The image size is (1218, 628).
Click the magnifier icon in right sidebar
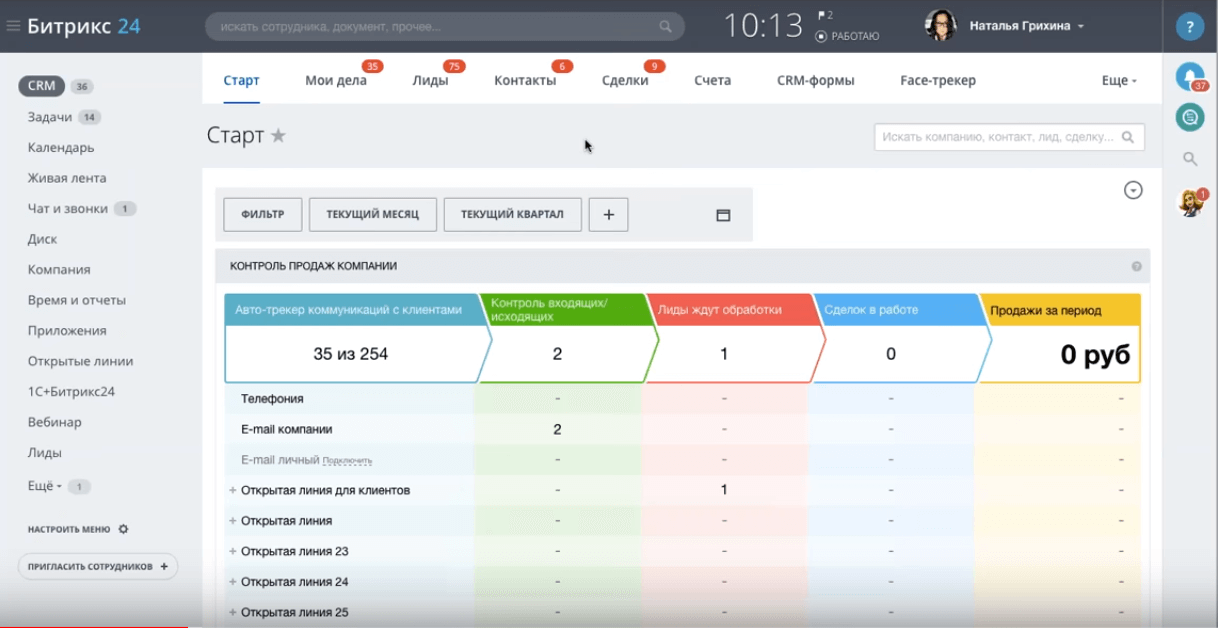(1189, 158)
